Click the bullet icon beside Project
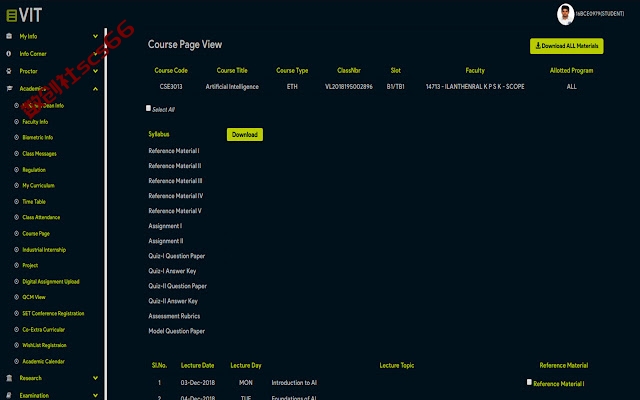Screen dimensions: 640x400 (16, 265)
